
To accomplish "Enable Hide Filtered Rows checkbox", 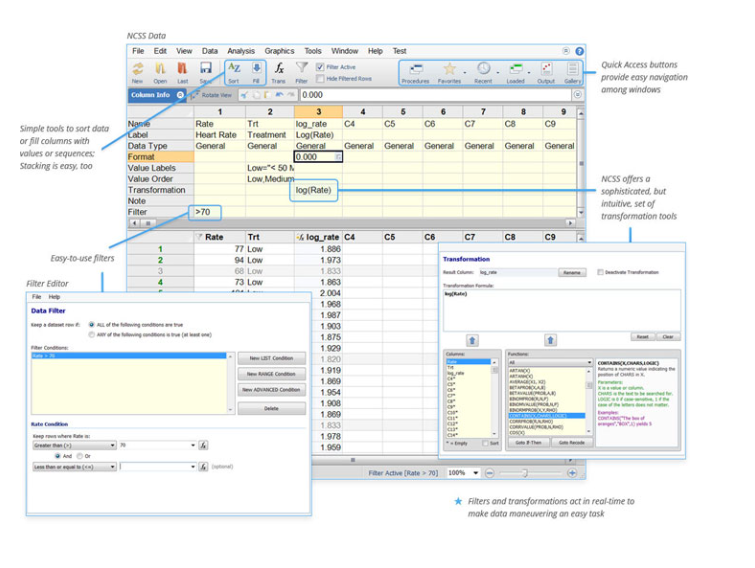I will pos(320,78).
